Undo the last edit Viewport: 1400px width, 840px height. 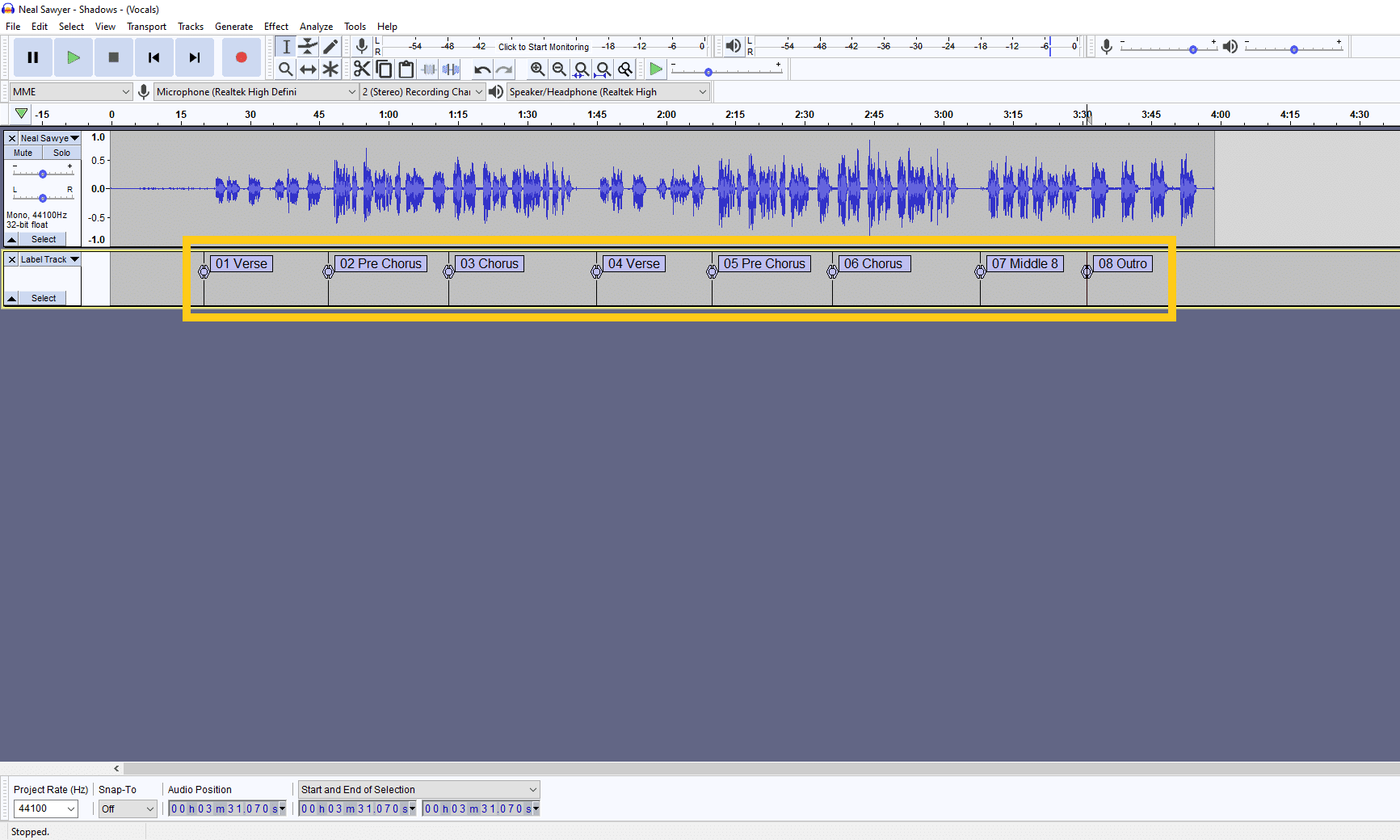tap(481, 69)
